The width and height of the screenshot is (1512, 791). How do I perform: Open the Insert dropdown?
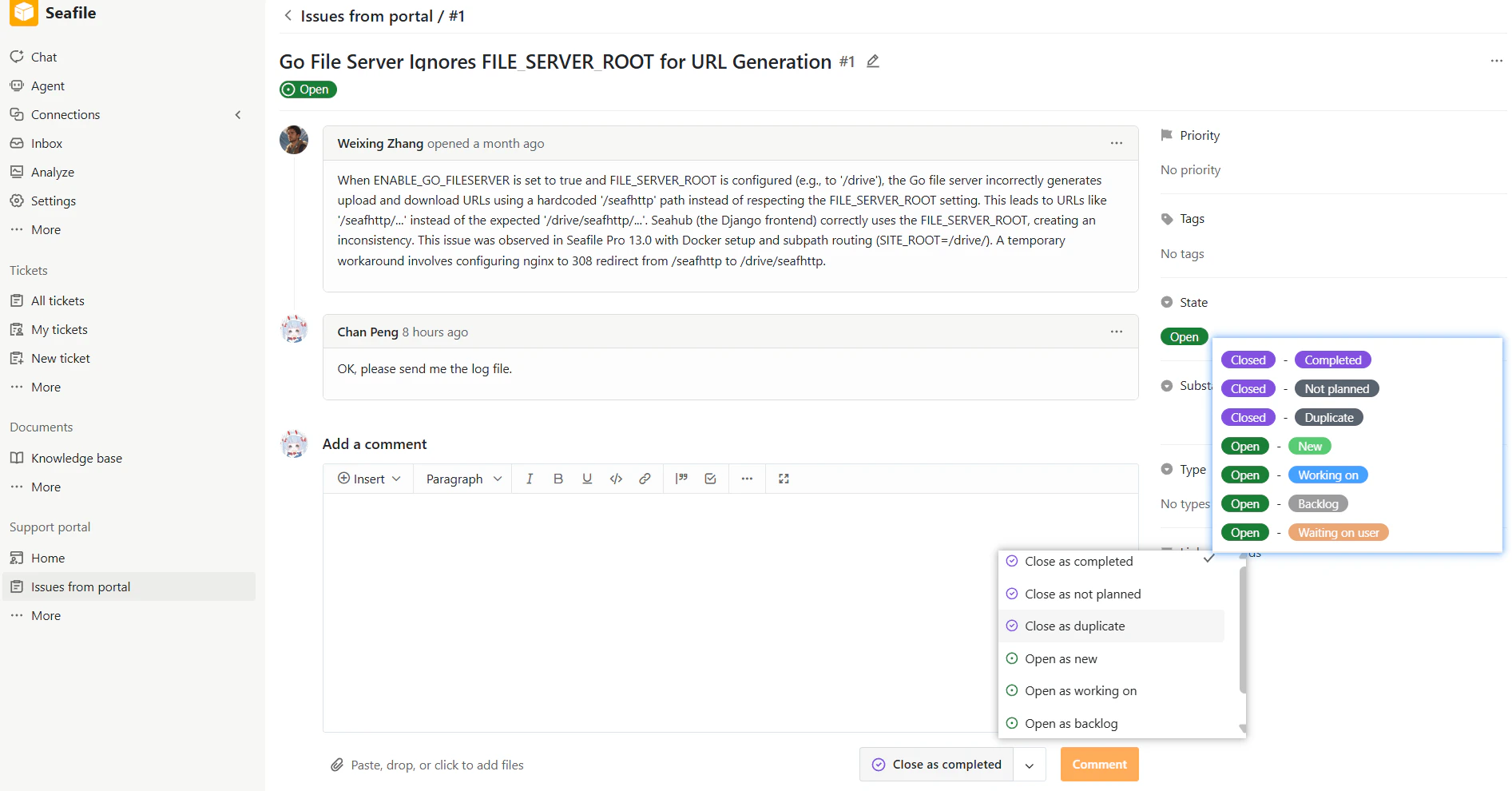(369, 479)
